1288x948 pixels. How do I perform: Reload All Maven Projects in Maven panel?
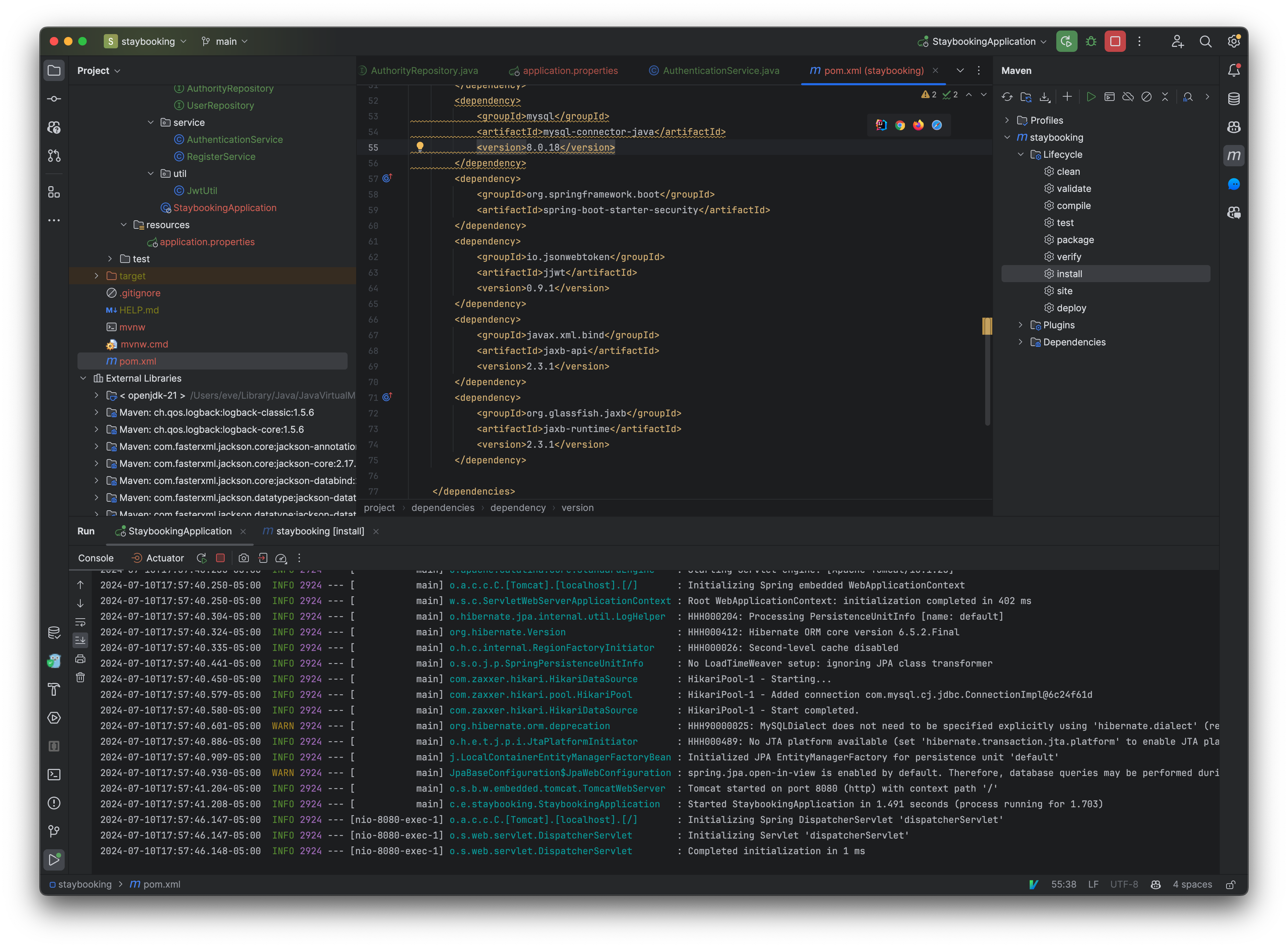pyautogui.click(x=1007, y=98)
